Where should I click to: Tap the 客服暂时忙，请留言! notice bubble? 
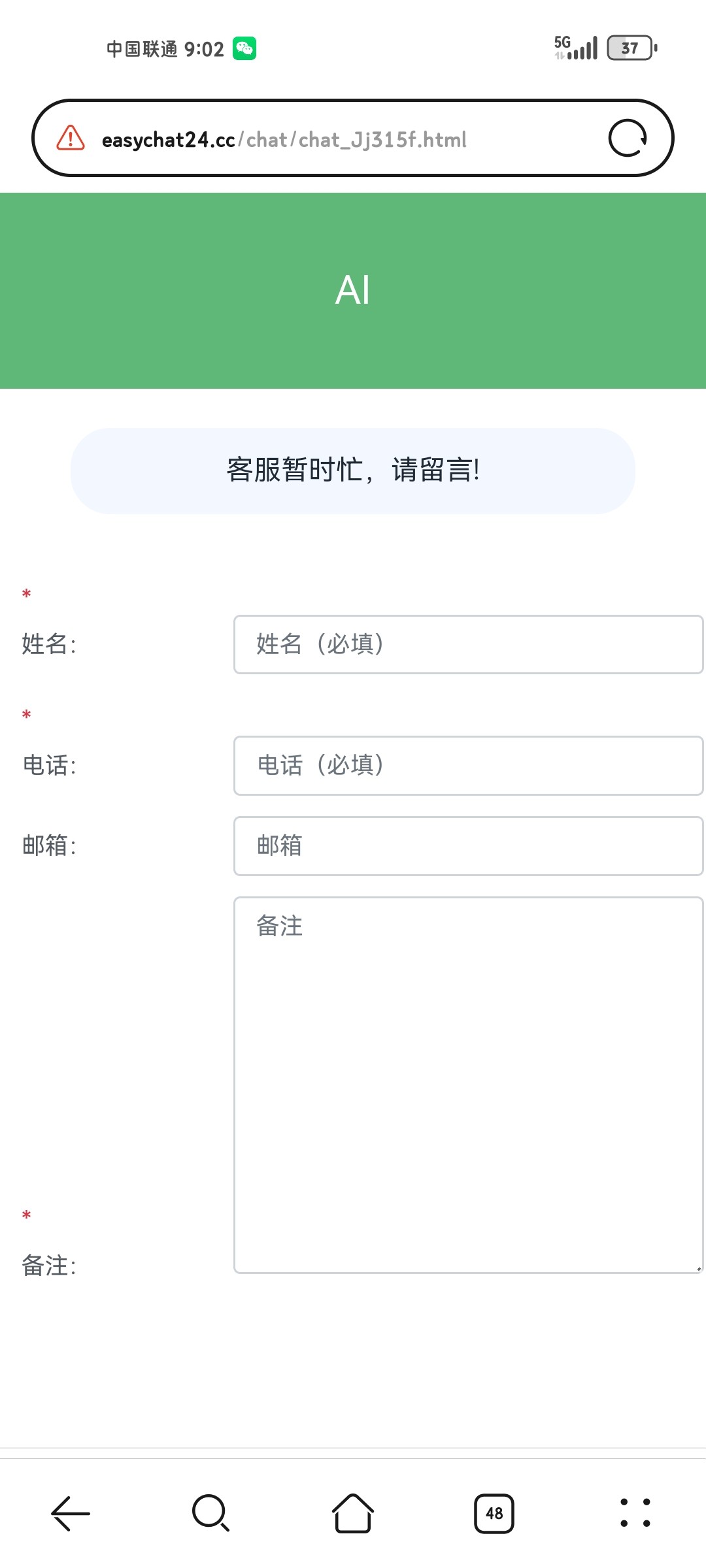pos(353,471)
